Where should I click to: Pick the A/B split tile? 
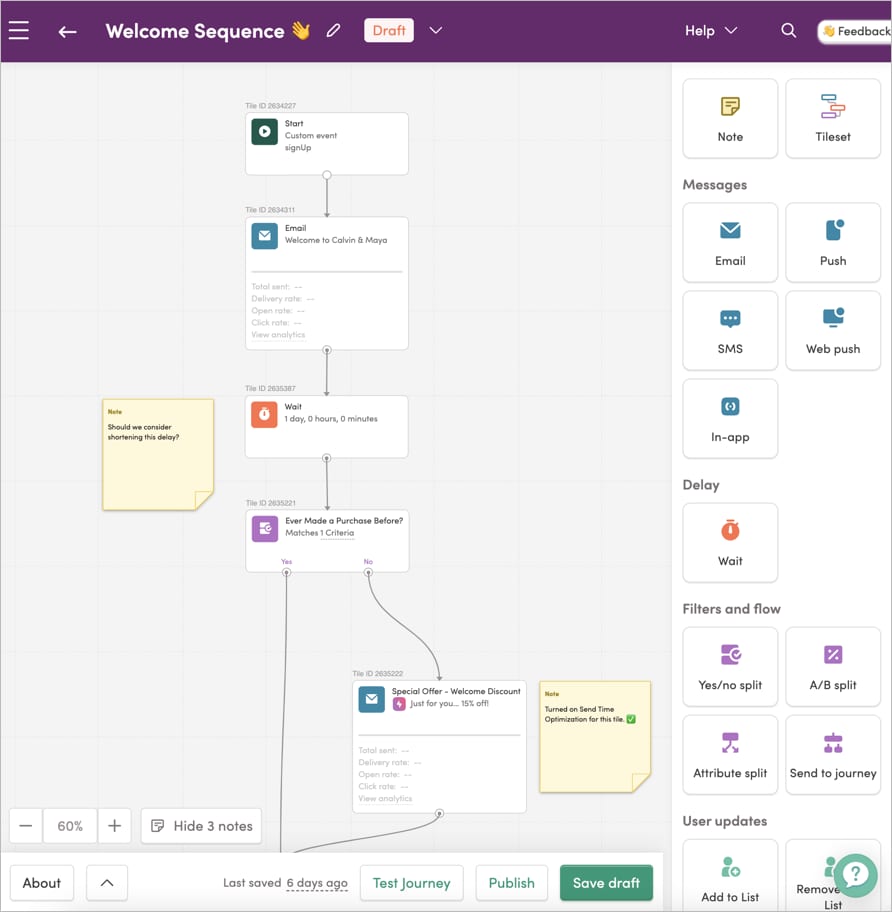pyautogui.click(x=833, y=667)
